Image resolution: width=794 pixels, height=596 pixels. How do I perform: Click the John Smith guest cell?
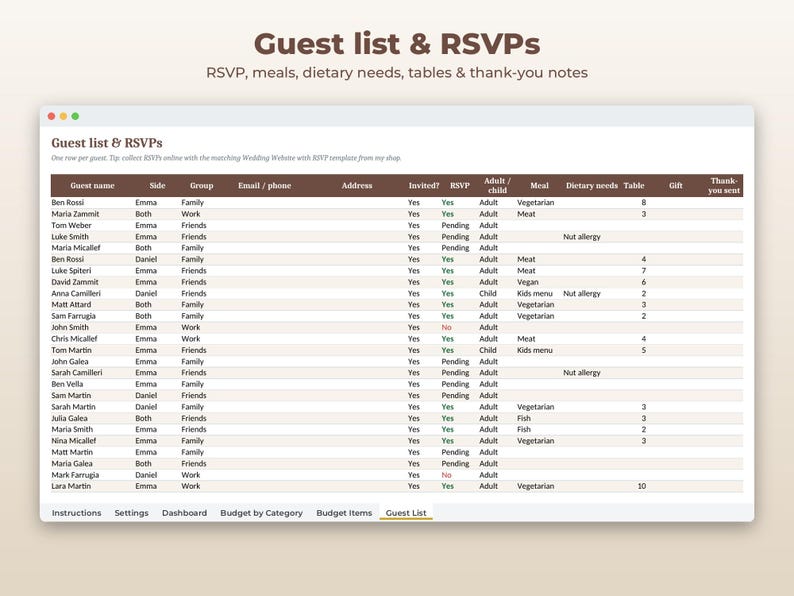coord(70,327)
